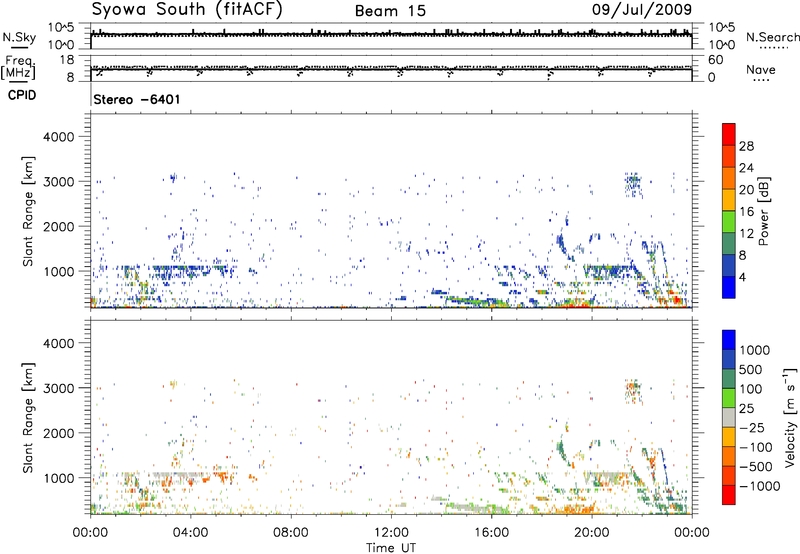The image size is (800, 554).
Task: Pick the light green 12–16 dB power swatch
Action: 729,222
